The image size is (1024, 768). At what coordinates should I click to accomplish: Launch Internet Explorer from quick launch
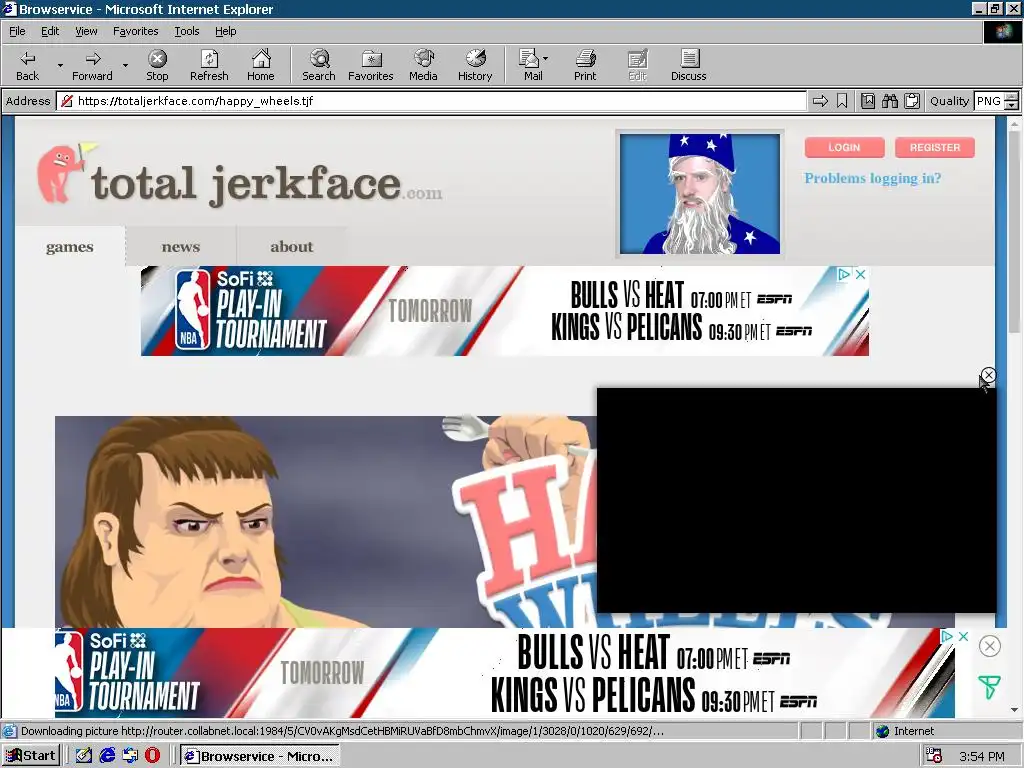(107, 756)
